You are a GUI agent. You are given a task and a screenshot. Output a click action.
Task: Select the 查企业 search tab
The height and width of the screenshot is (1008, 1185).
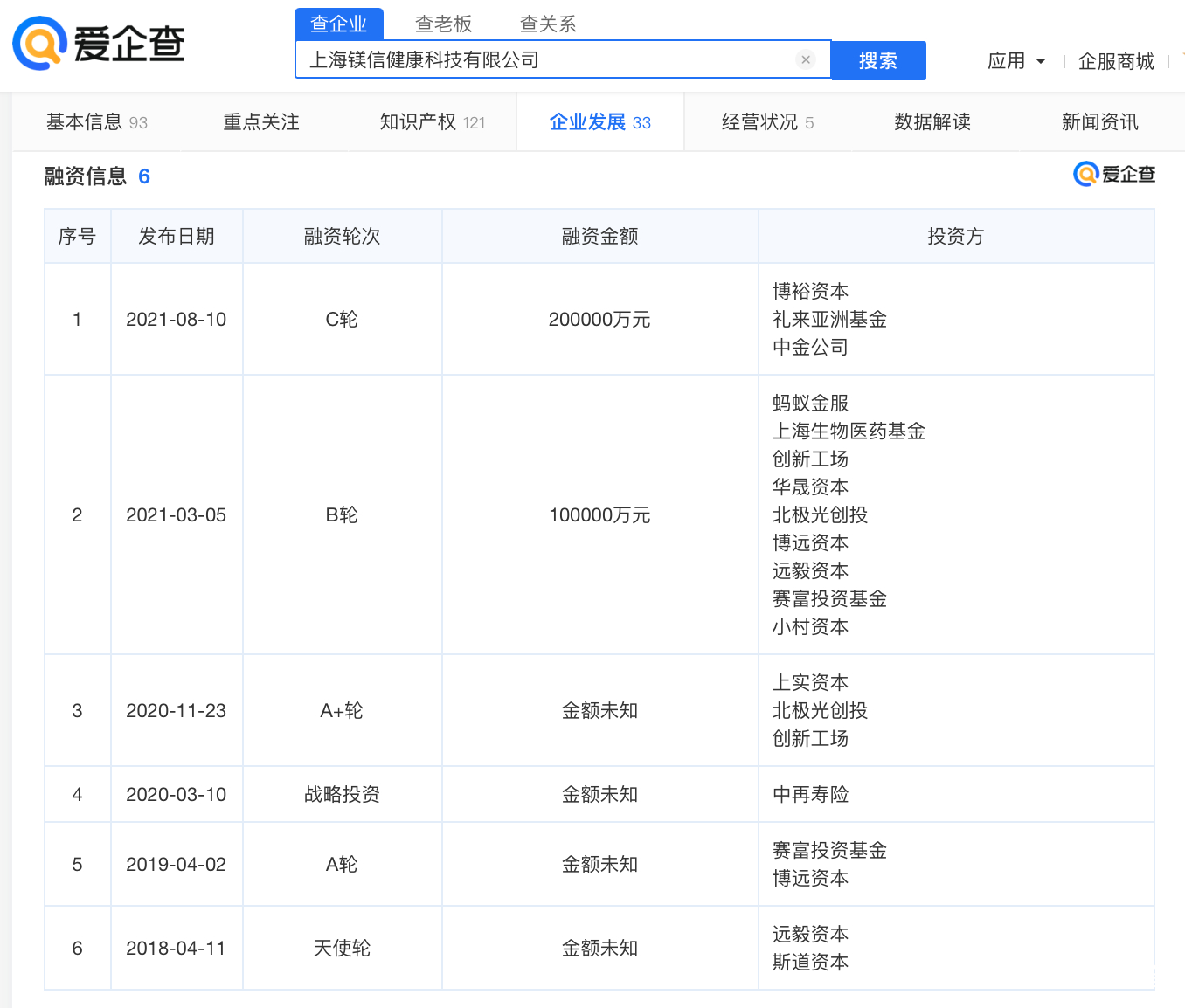point(339,24)
